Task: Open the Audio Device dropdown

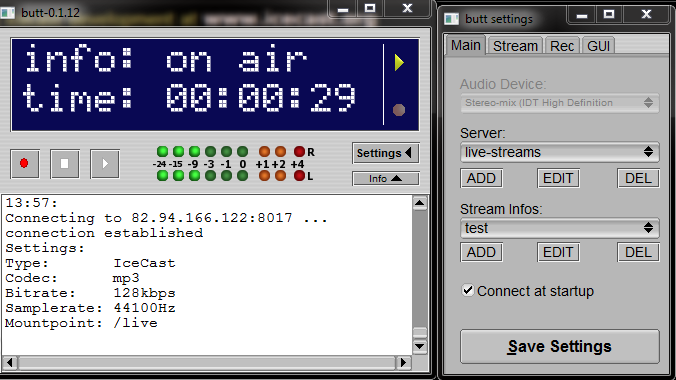Action: click(x=560, y=103)
